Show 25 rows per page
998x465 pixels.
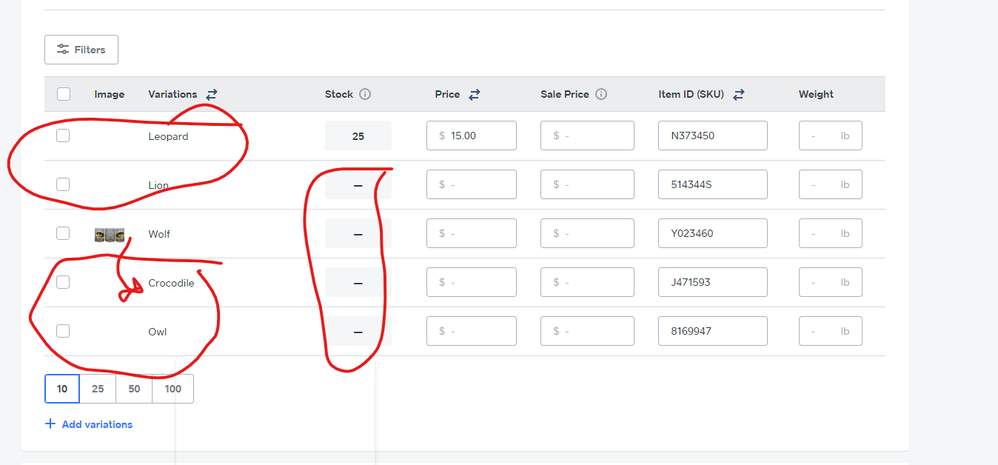tap(97, 389)
